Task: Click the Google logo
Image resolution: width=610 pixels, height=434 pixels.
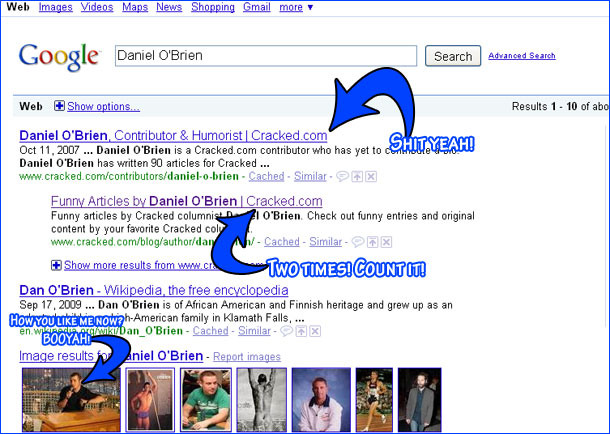Action: pyautogui.click(x=59, y=57)
